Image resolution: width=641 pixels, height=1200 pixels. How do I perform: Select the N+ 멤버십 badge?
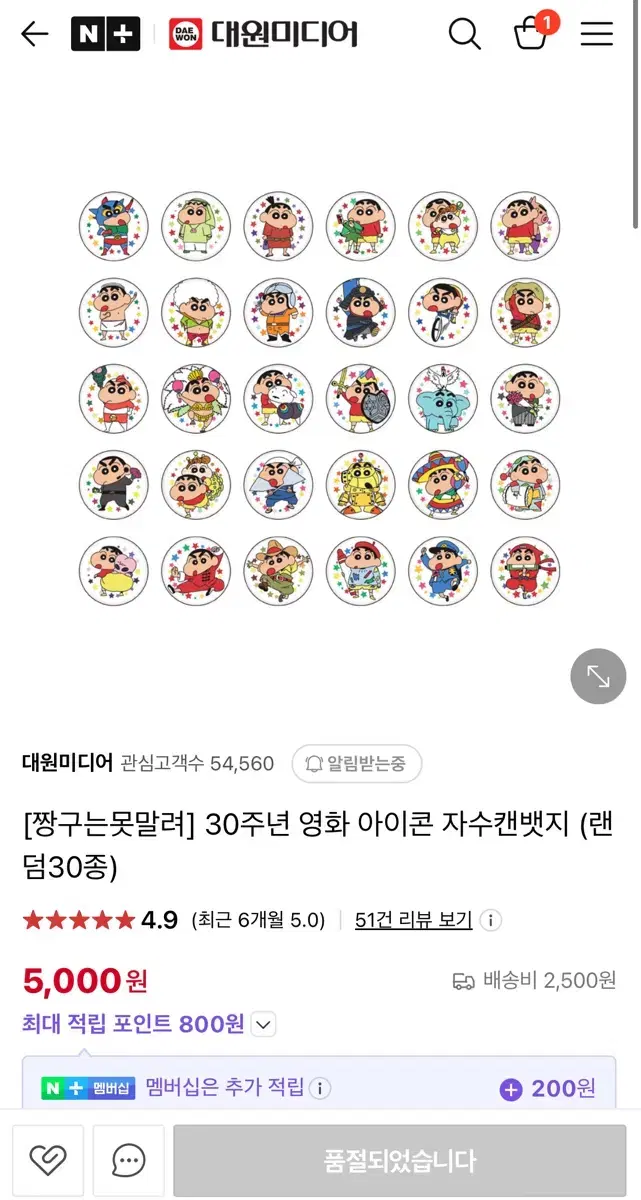point(88,1088)
